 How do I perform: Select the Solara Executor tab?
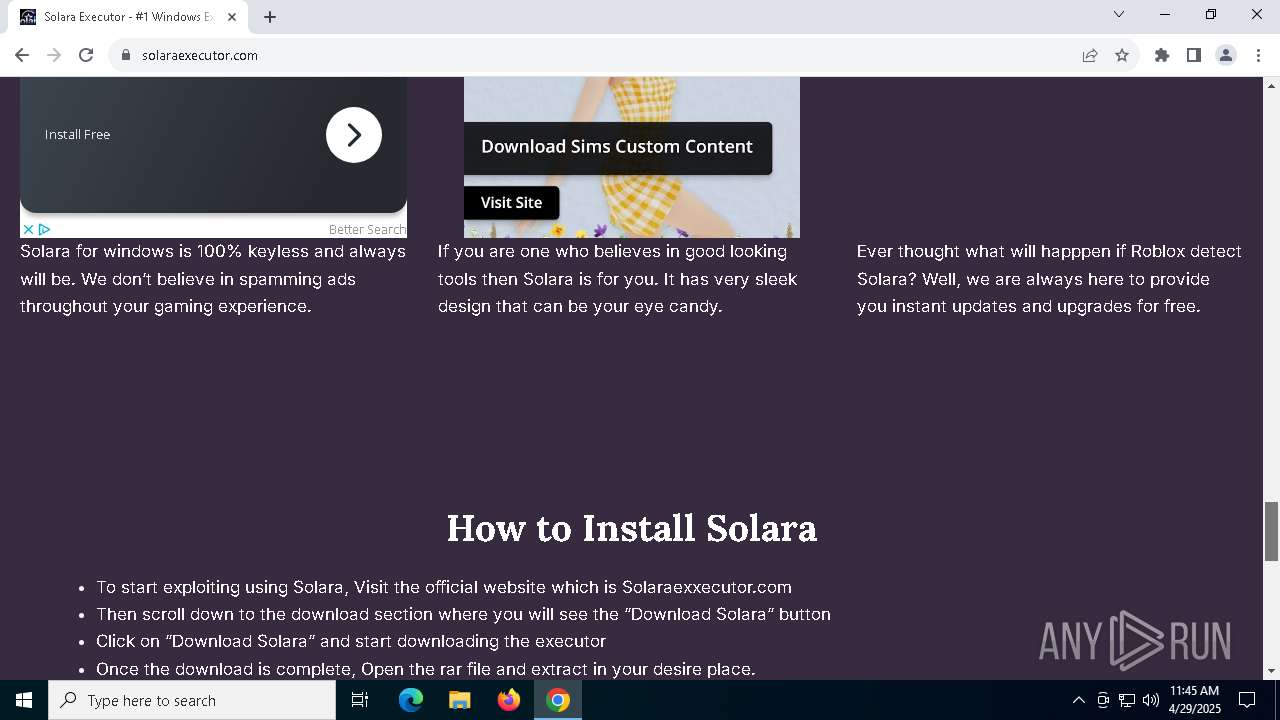tap(129, 17)
